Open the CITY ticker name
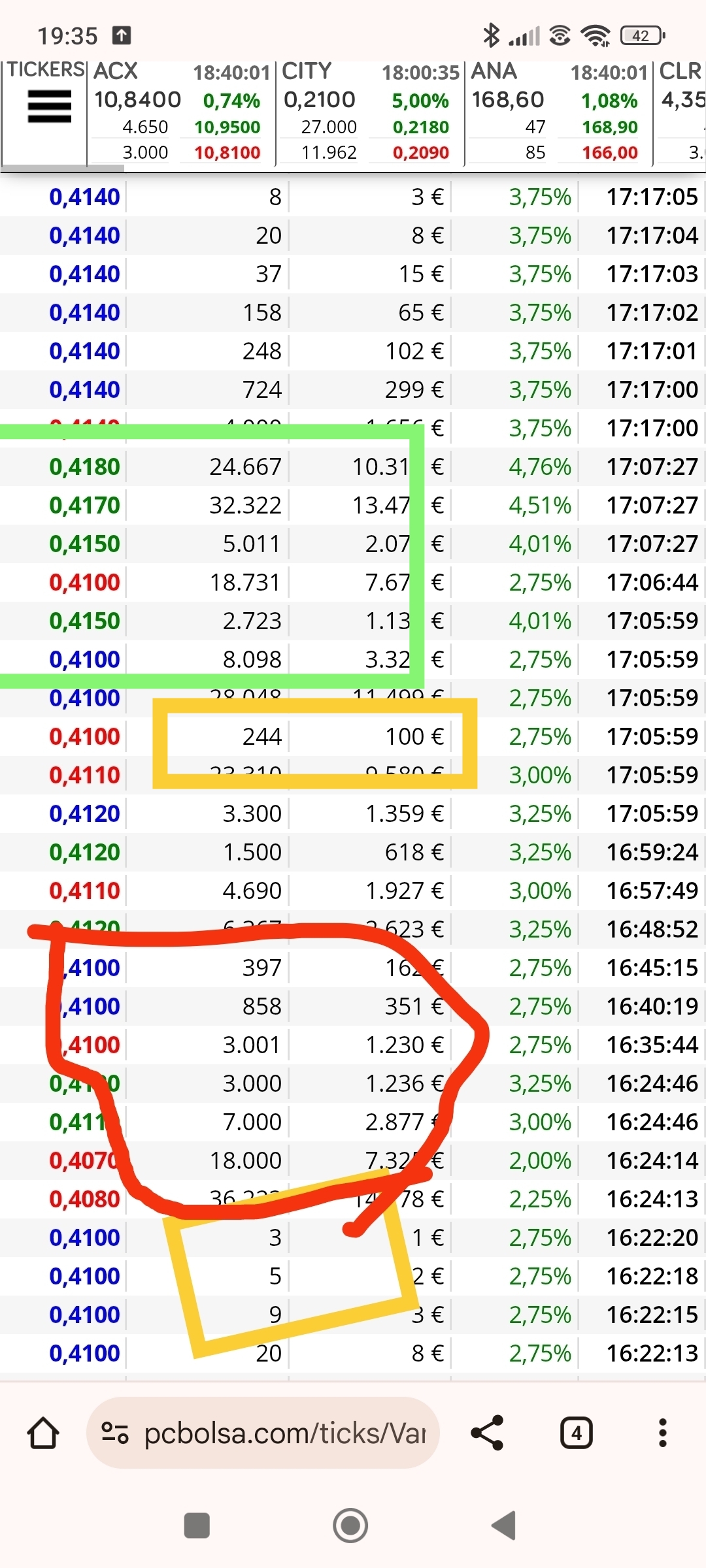Screen dimensions: 706x1568 [x=307, y=71]
